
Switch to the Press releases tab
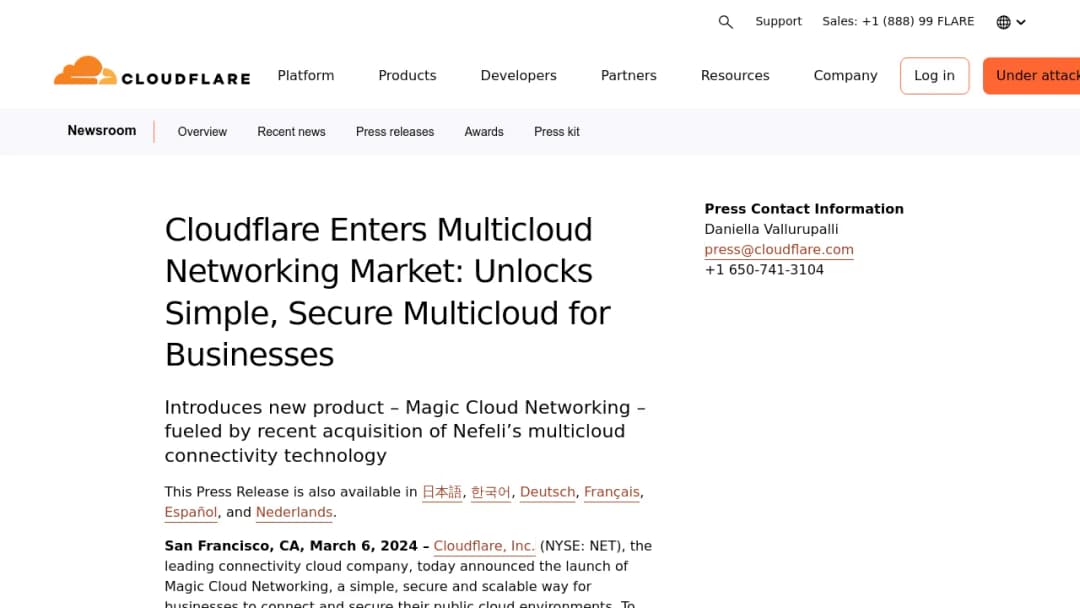coord(395,132)
